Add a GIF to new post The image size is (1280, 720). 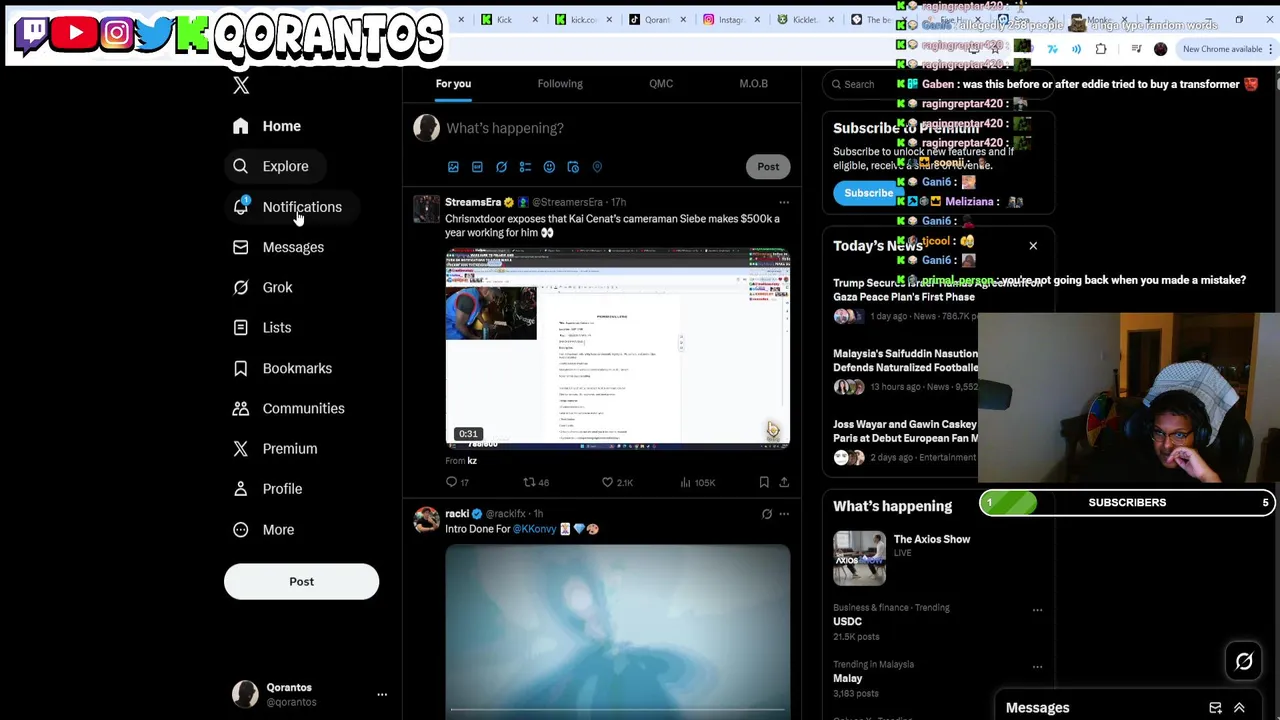477,167
